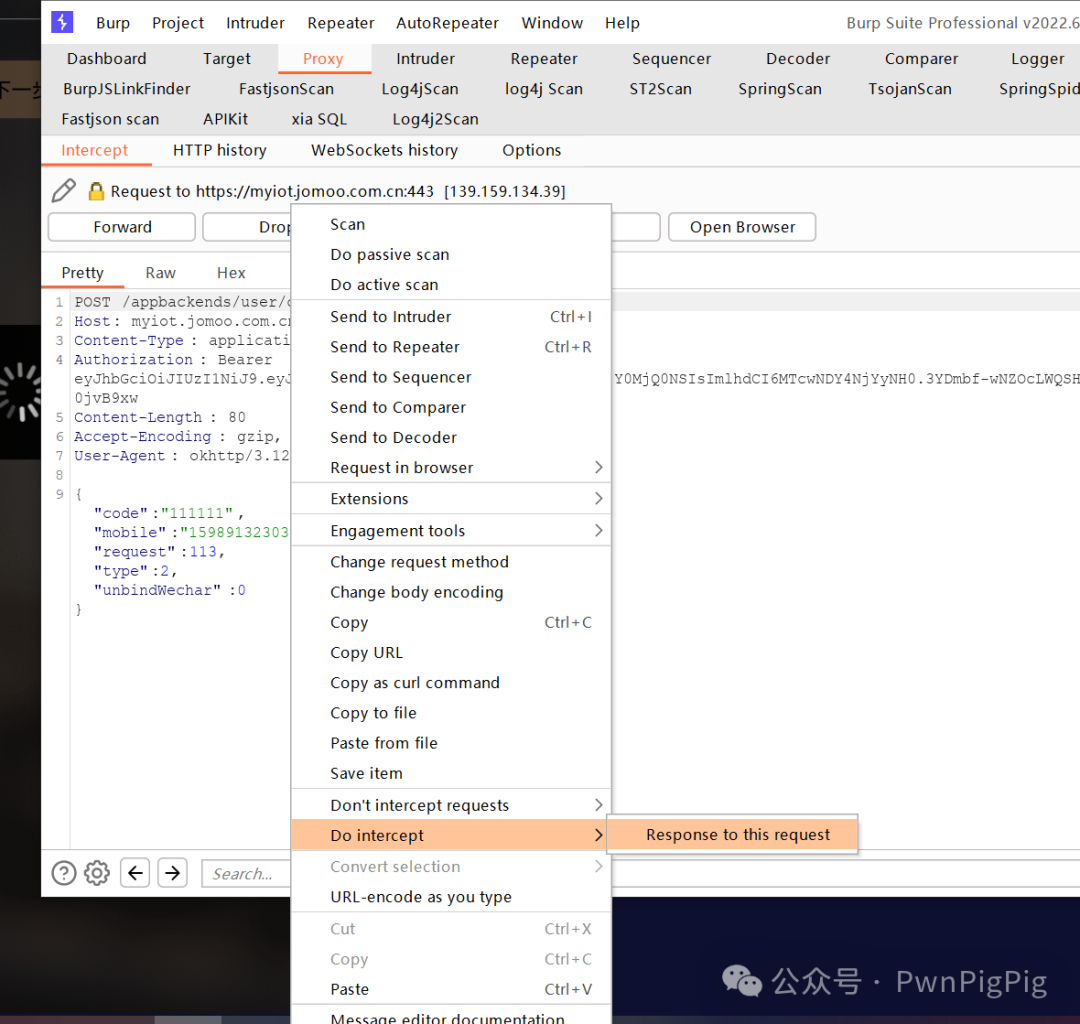Screen dimensions: 1080x1024
Task: Expand Request in browser submenu arrow
Action: tap(598, 468)
